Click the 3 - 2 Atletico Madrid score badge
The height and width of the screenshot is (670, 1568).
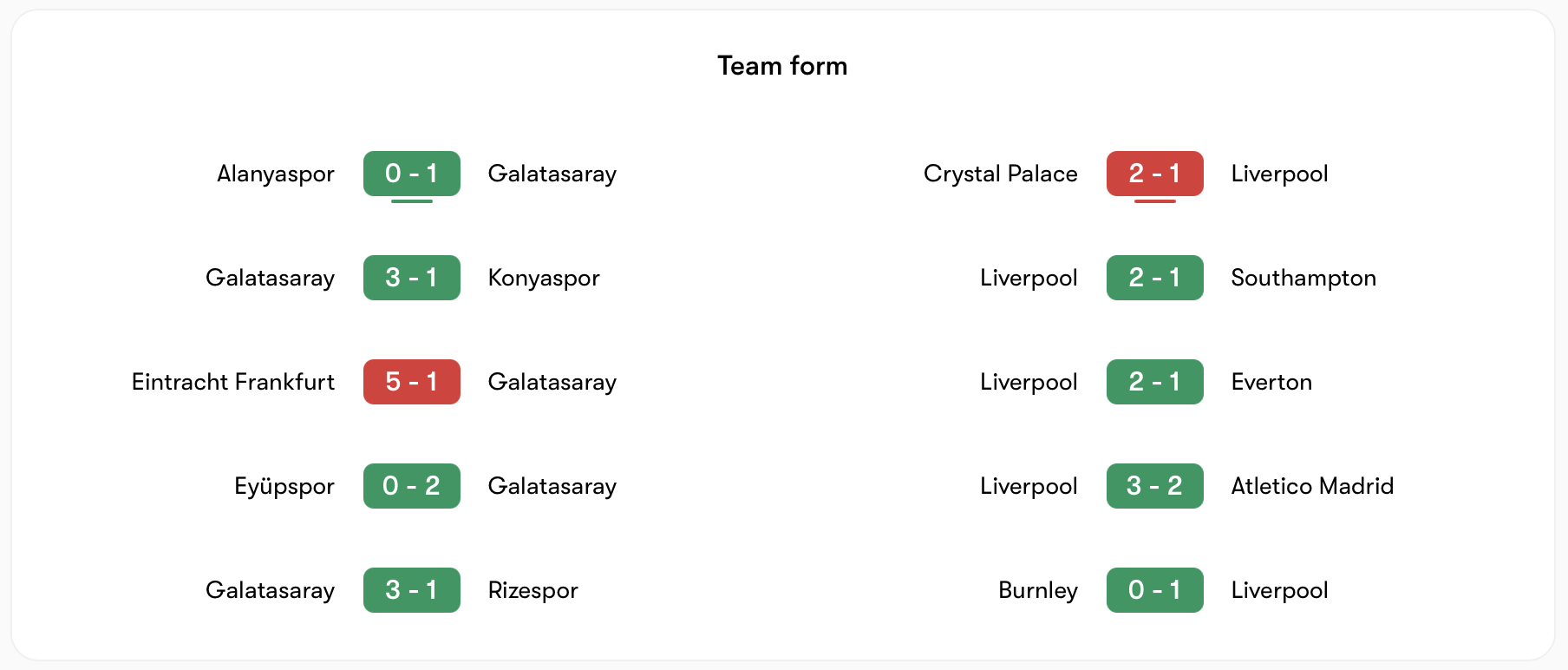coord(1154,486)
